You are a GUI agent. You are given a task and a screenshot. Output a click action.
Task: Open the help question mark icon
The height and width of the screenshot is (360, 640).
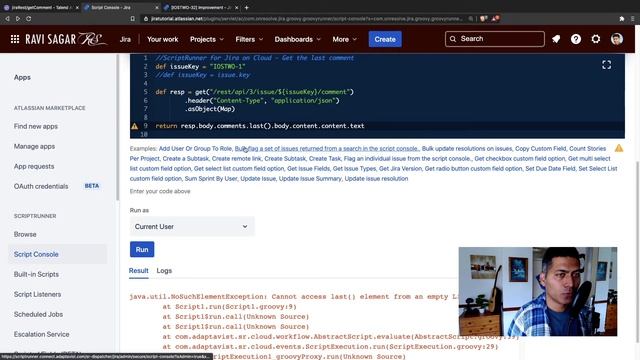[x=576, y=39]
